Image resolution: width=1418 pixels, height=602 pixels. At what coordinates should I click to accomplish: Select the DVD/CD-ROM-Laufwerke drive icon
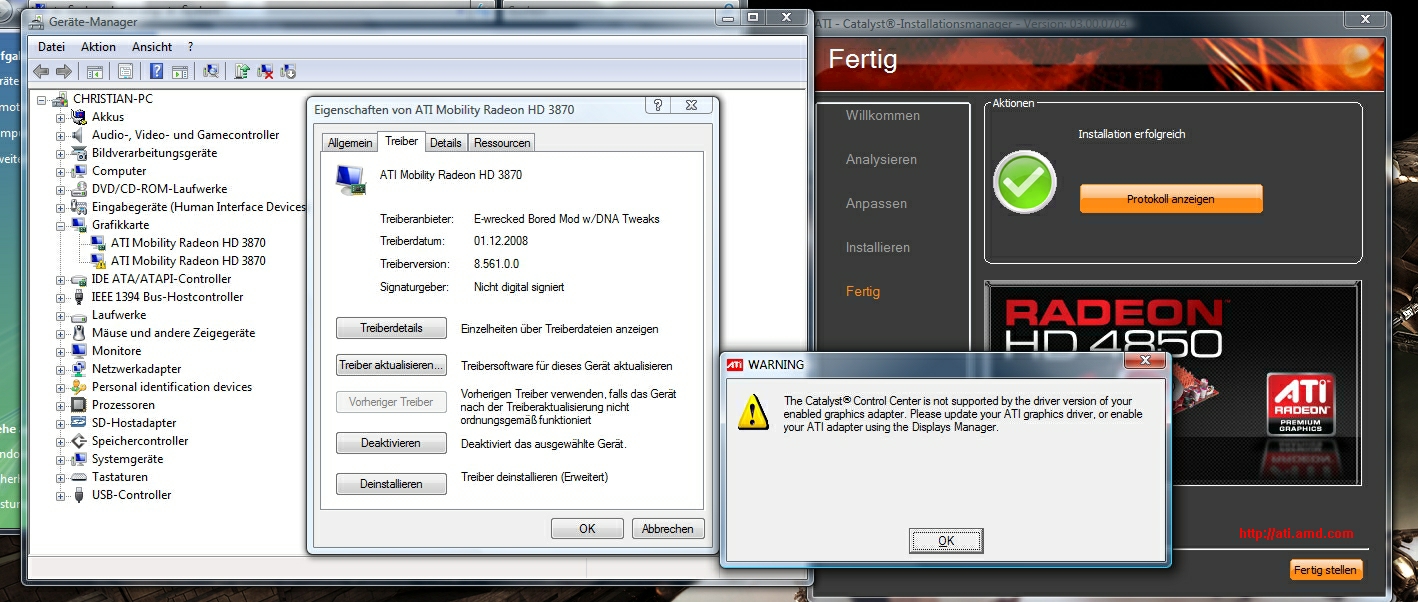79,189
